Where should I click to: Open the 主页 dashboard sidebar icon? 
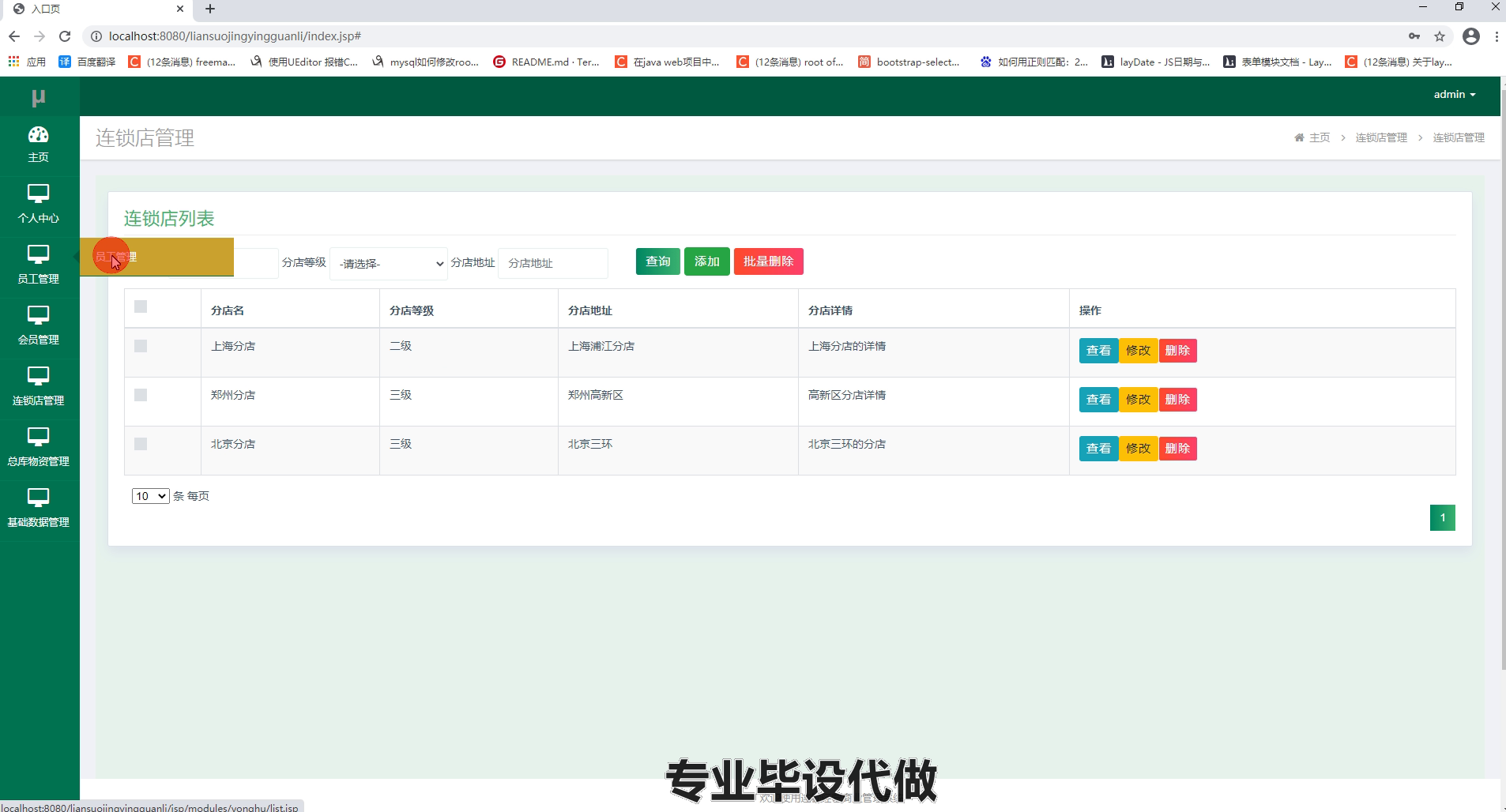pyautogui.click(x=38, y=145)
